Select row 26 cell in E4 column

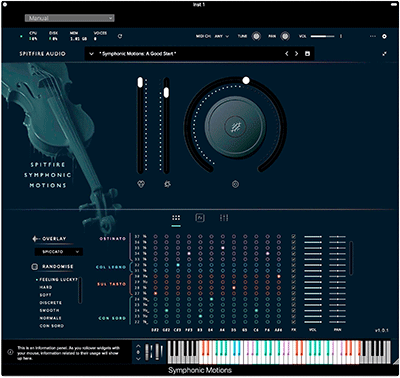211,299
